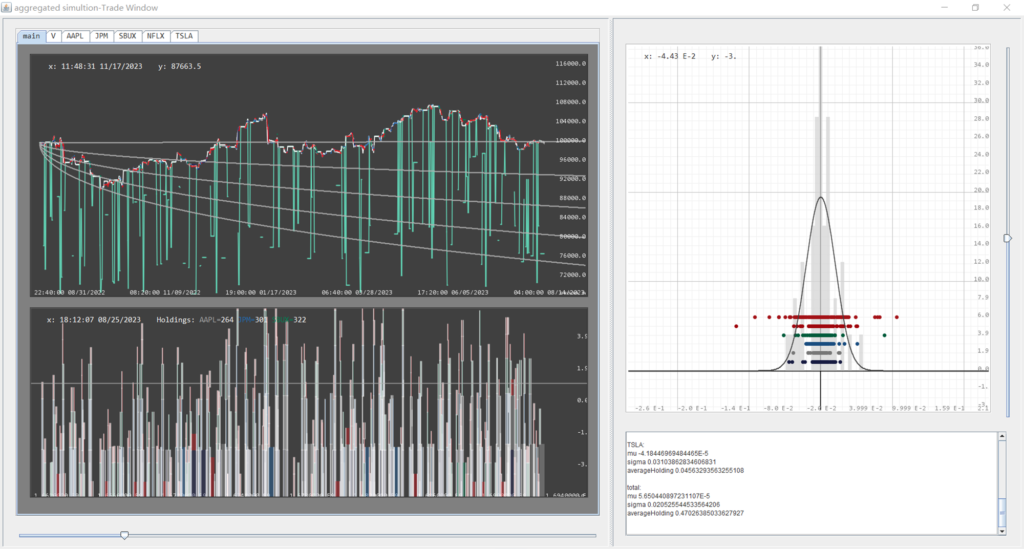Screen dimensions: 1024x549
Task: Click '22:40:00 08/31/2022' x-axis label
Action: 69,292
